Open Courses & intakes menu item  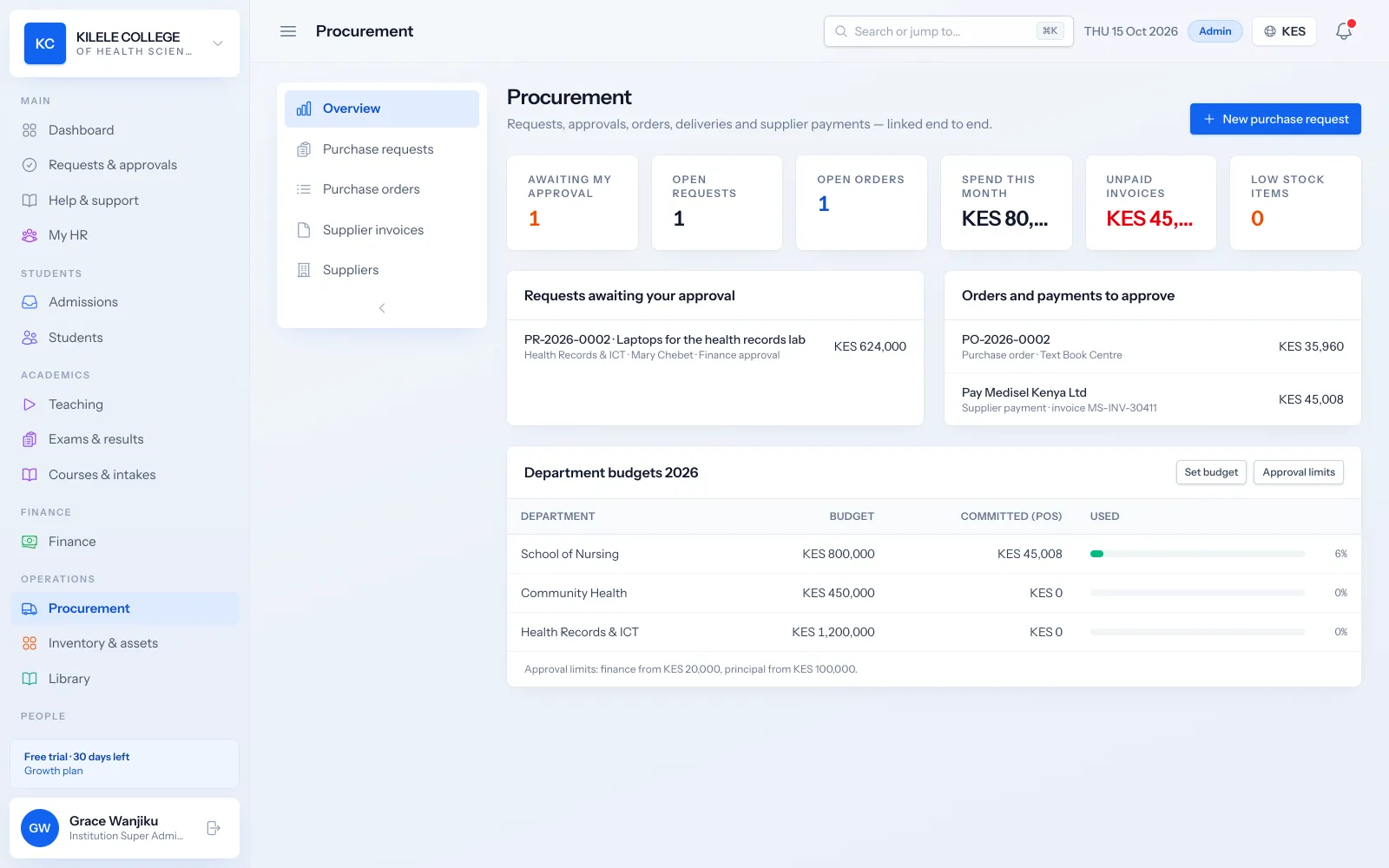(x=124, y=475)
